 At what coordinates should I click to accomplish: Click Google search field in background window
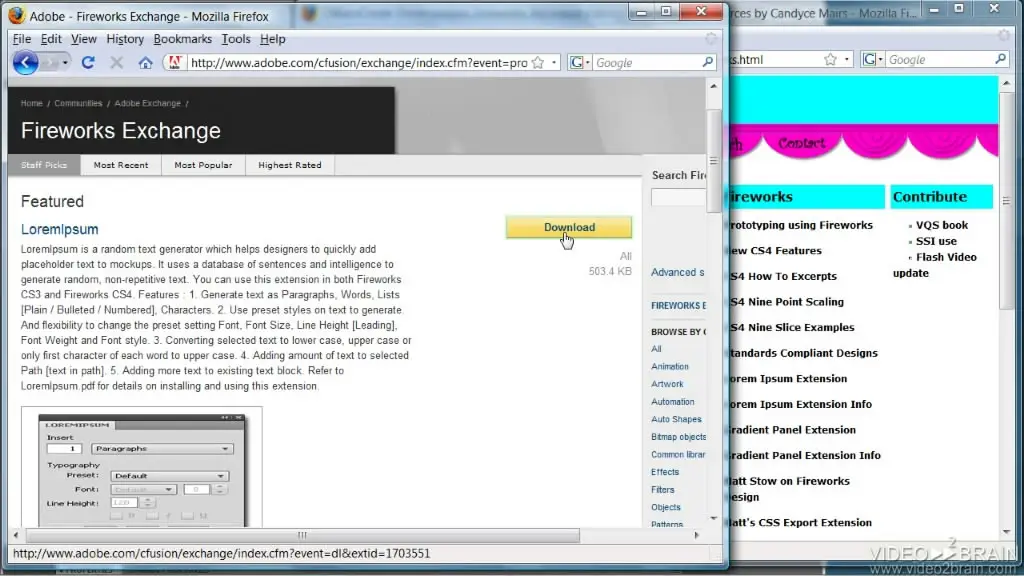coord(940,59)
